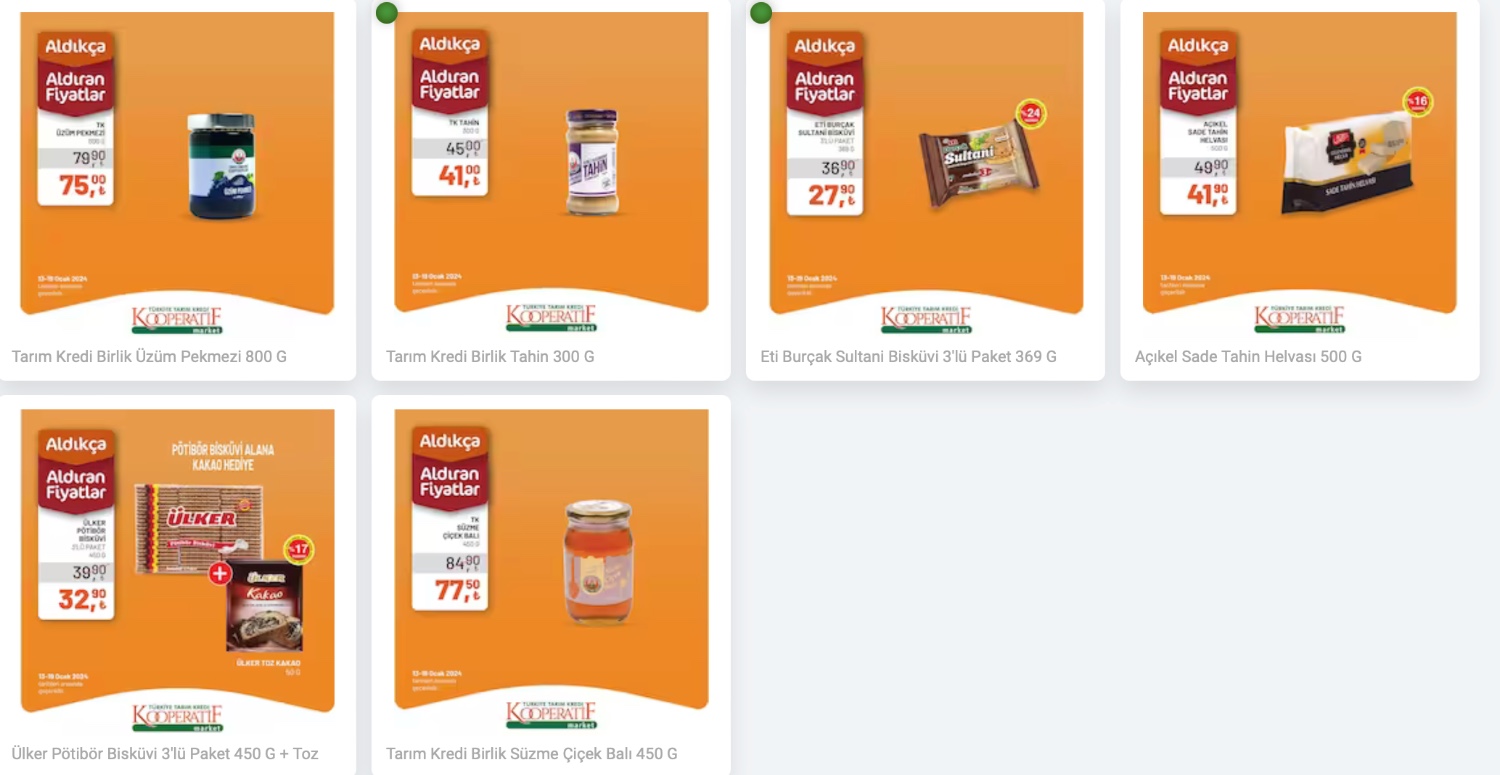Open the Üzüm Pekmezi product image

click(177, 173)
